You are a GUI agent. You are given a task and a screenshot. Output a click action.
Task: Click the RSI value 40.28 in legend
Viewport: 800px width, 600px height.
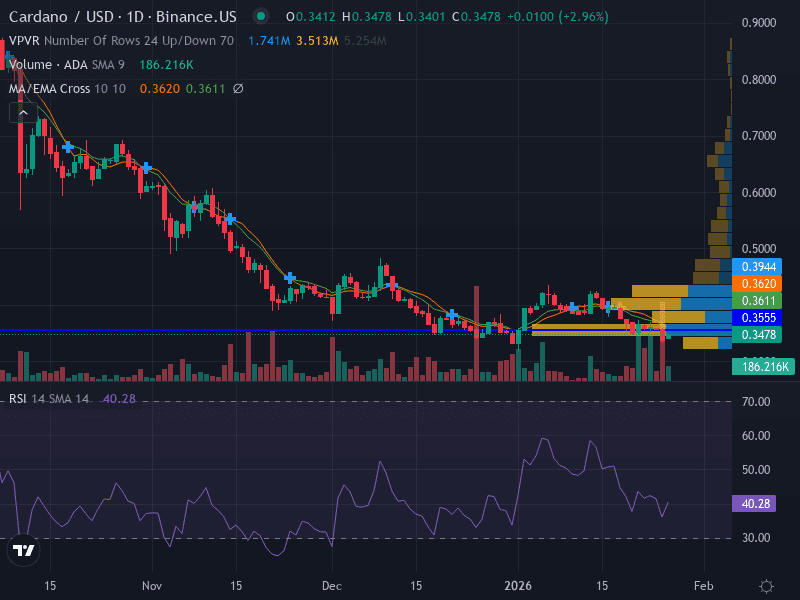click(119, 398)
